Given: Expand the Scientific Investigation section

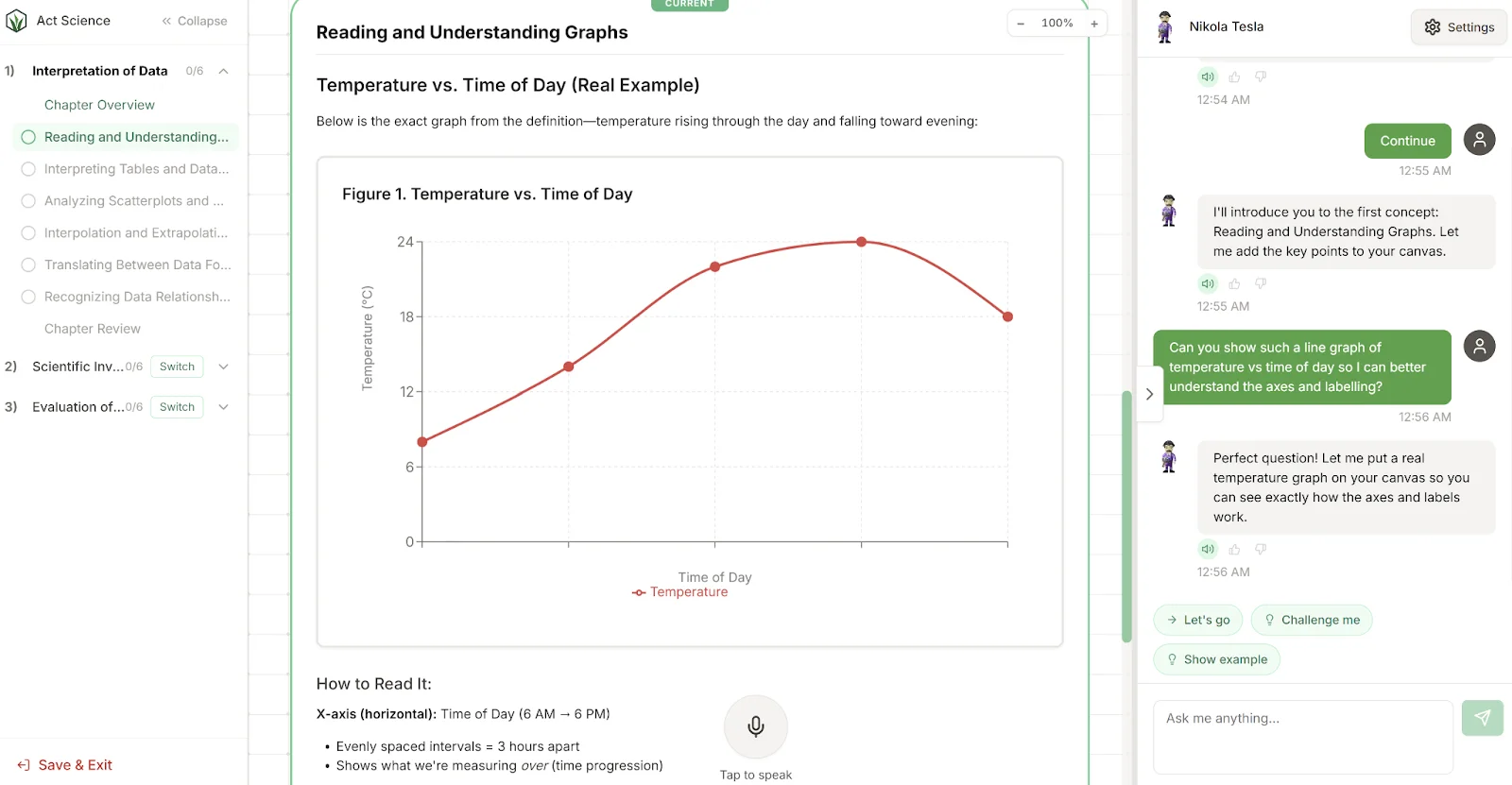Looking at the screenshot, I should click(x=223, y=367).
